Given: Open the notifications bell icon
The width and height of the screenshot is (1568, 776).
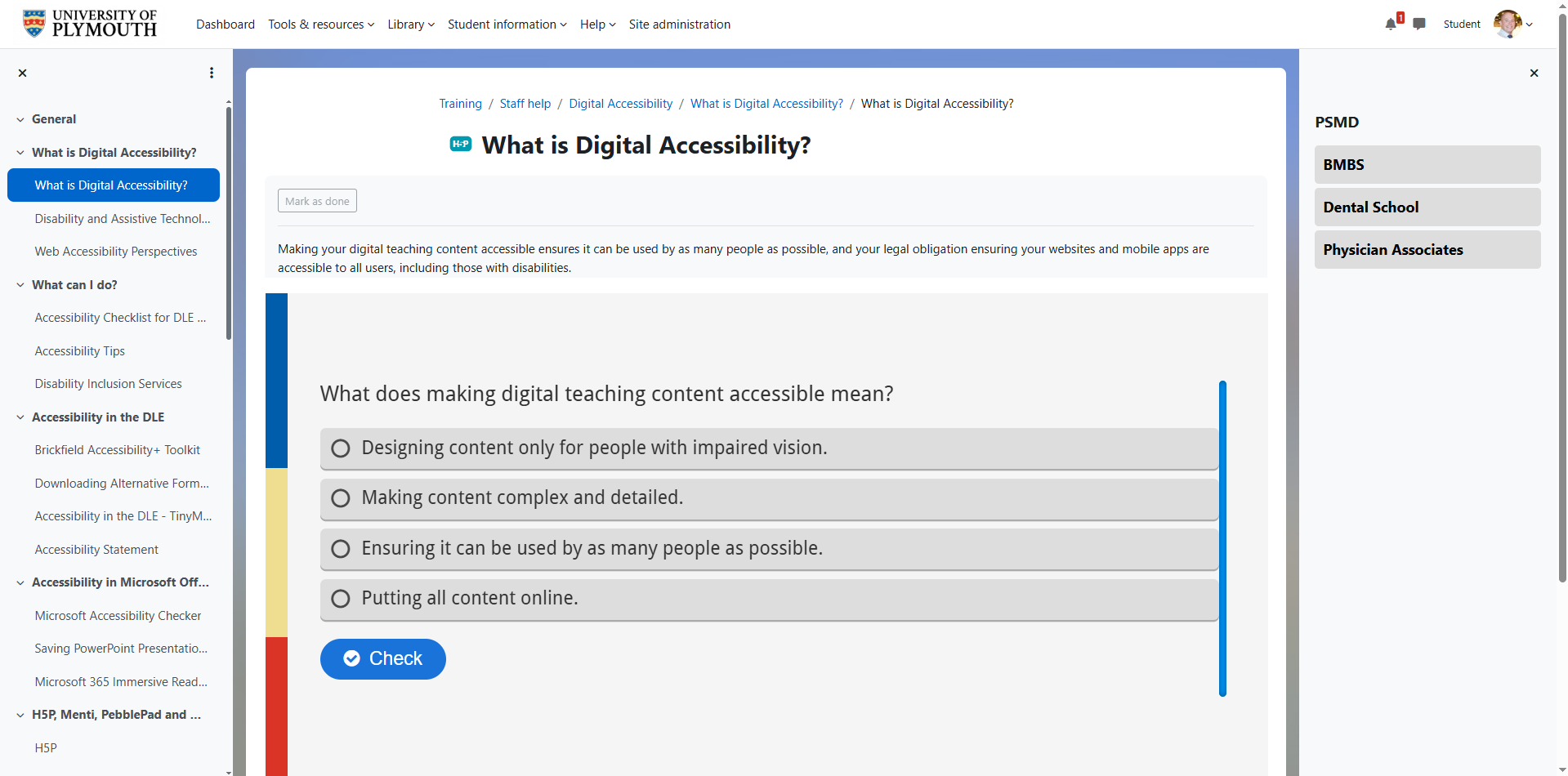Looking at the screenshot, I should pyautogui.click(x=1391, y=24).
